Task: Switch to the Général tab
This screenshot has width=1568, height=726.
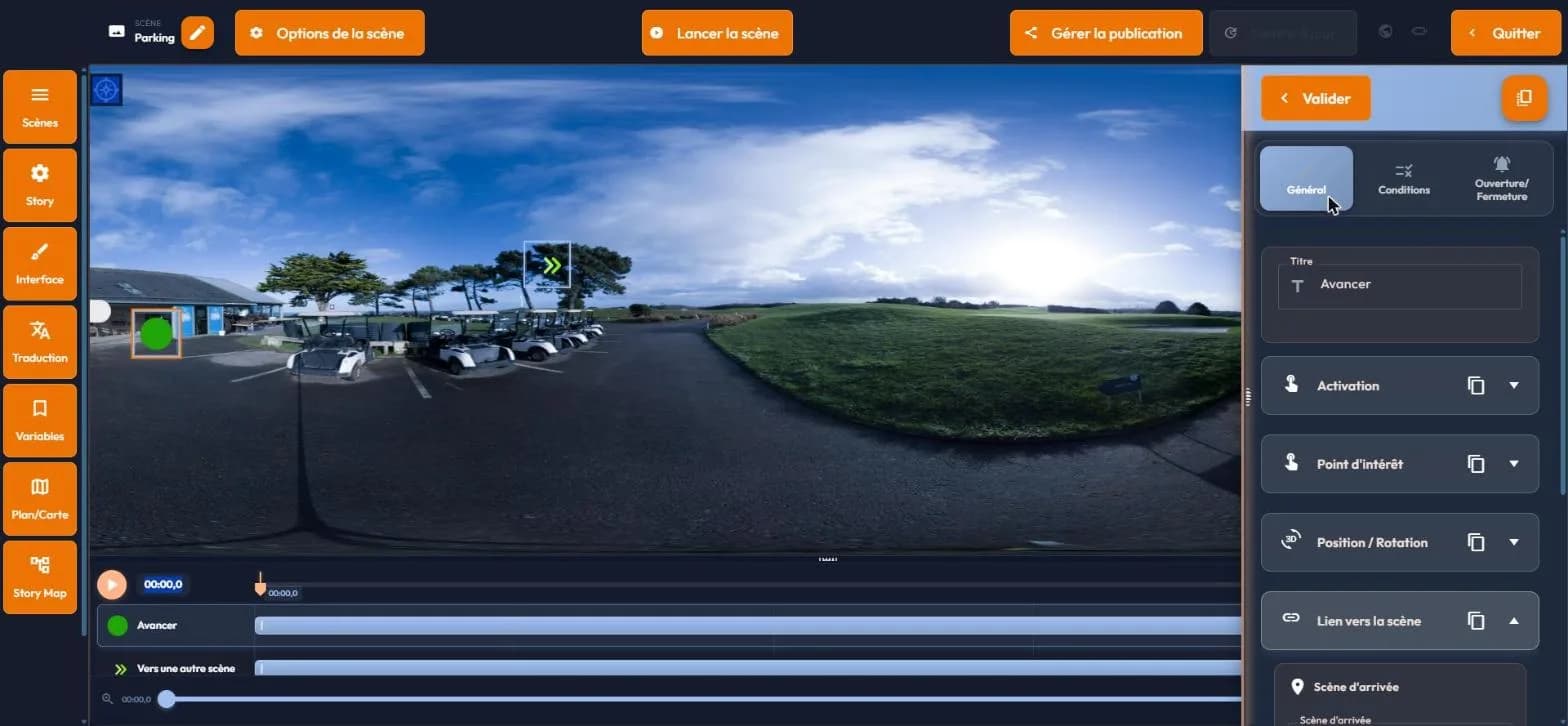Action: tap(1306, 179)
